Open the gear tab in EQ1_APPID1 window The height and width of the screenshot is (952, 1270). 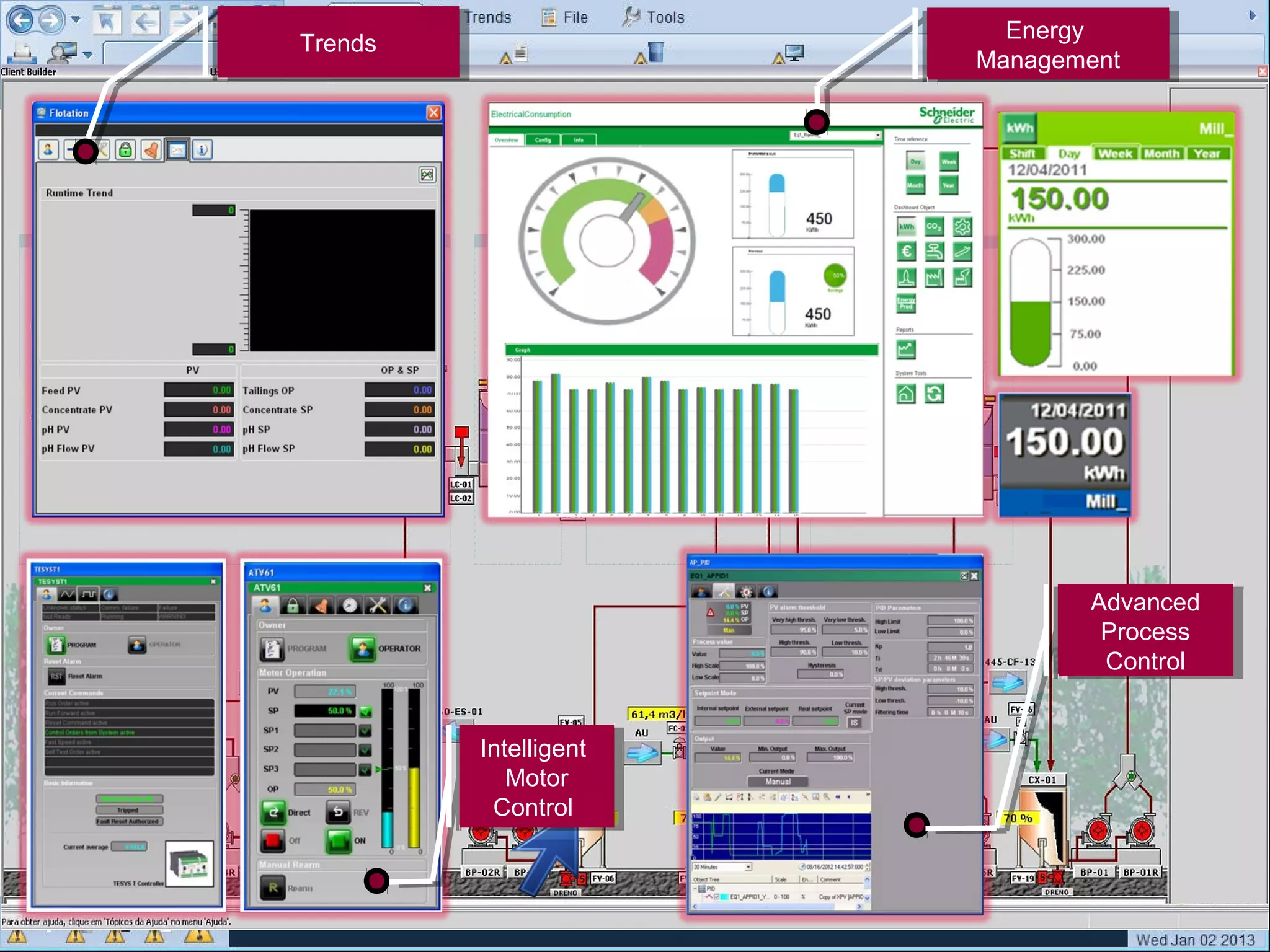746,592
